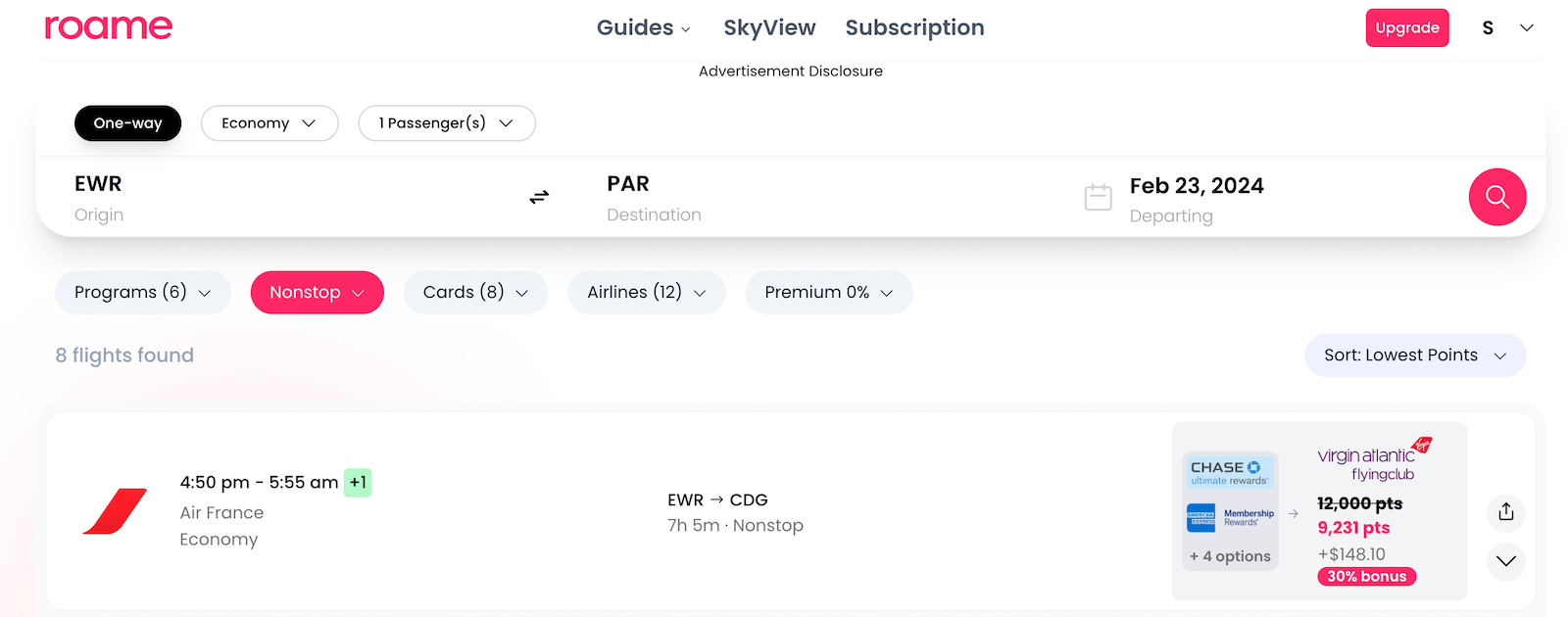Click the Air France airline logo
This screenshot has height=617, width=1568.
click(115, 511)
